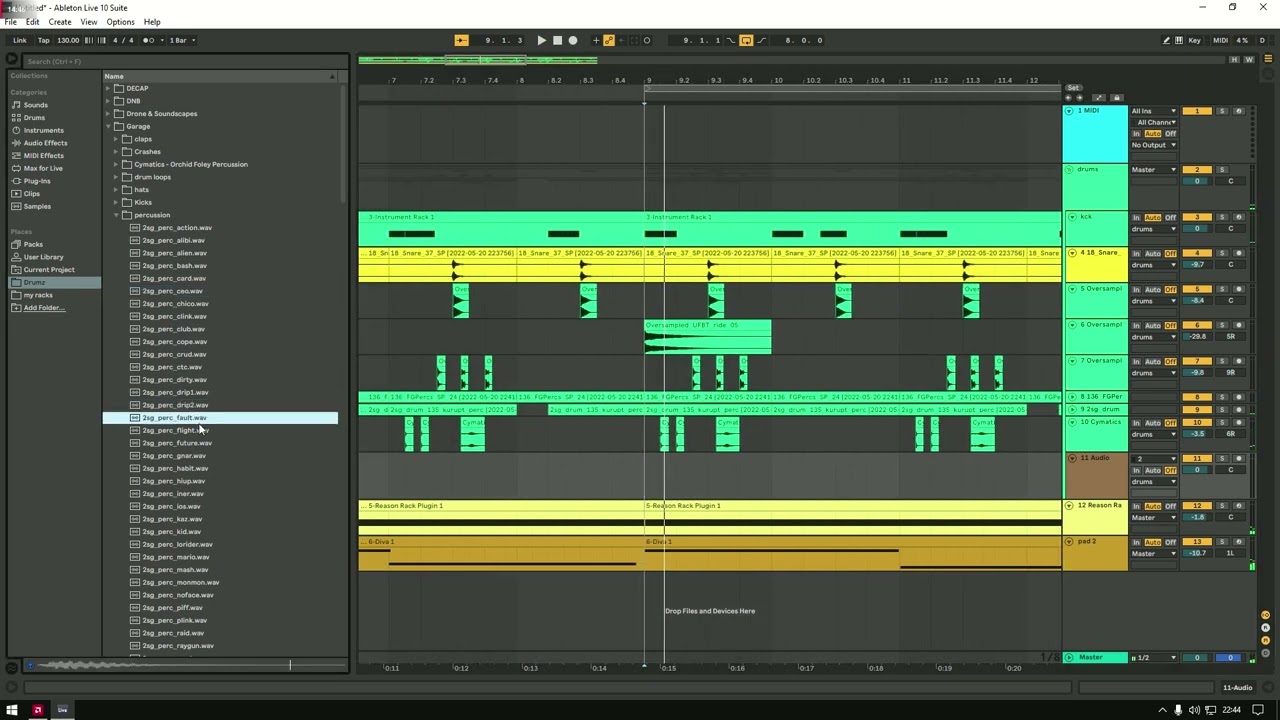Click the Punch-Out switch
The image size is (1280, 720).
(761, 40)
